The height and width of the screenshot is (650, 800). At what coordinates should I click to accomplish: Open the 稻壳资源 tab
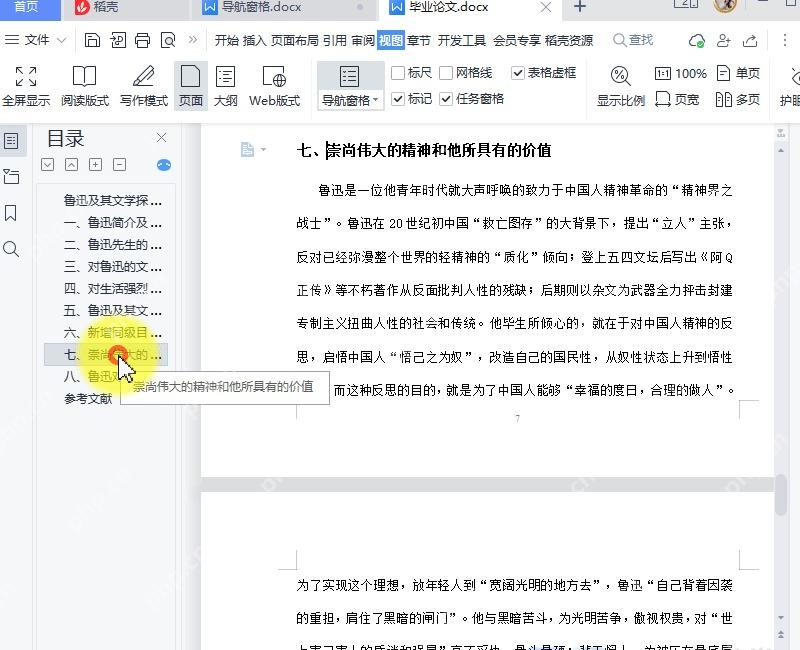569,40
